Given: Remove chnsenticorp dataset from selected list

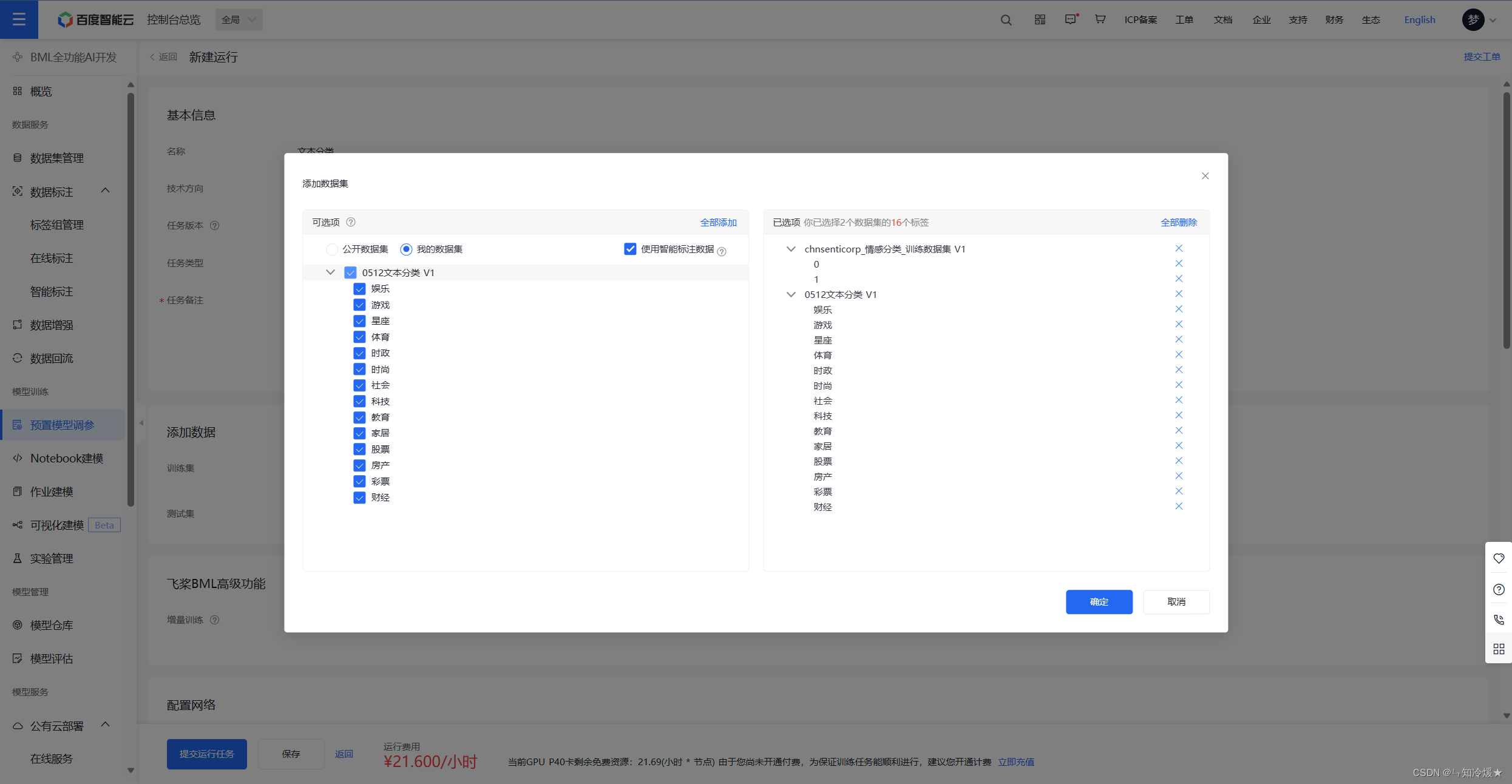Looking at the screenshot, I should [x=1179, y=248].
